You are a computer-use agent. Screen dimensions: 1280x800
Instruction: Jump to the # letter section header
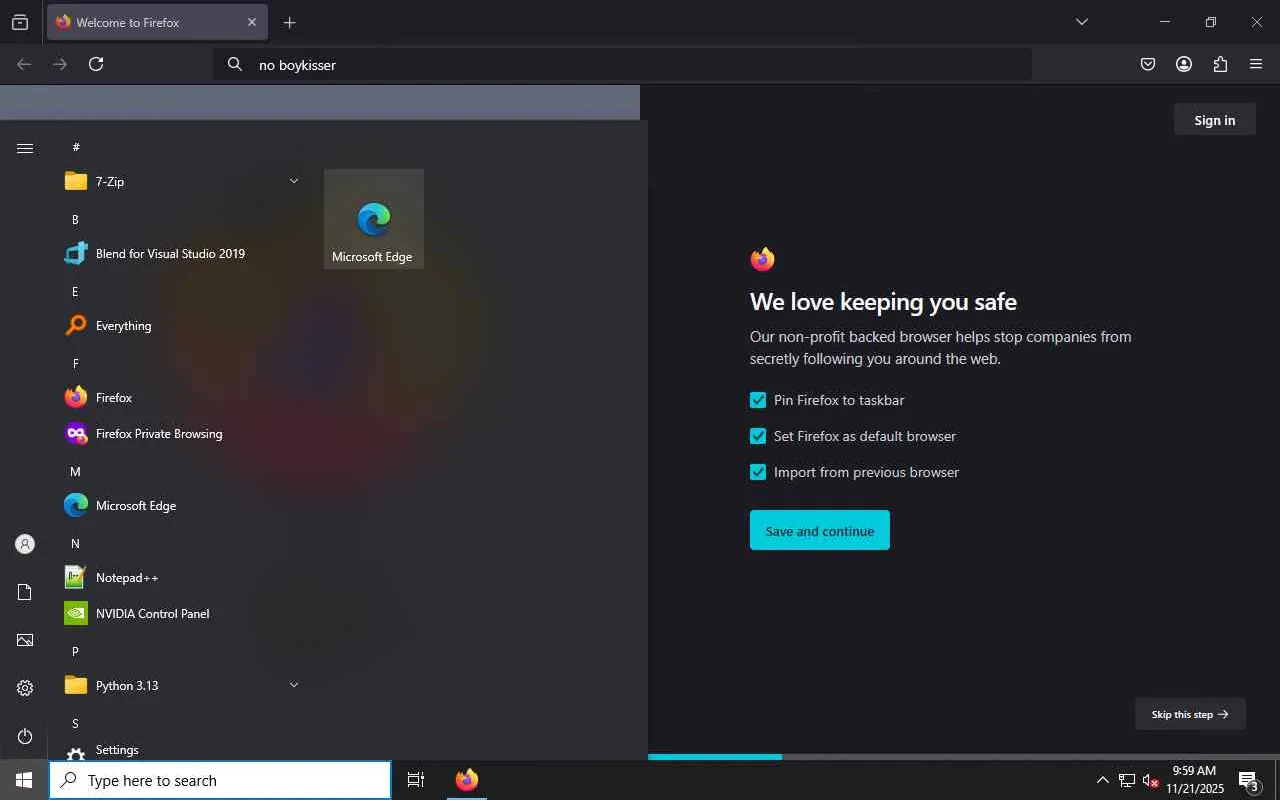[76, 147]
